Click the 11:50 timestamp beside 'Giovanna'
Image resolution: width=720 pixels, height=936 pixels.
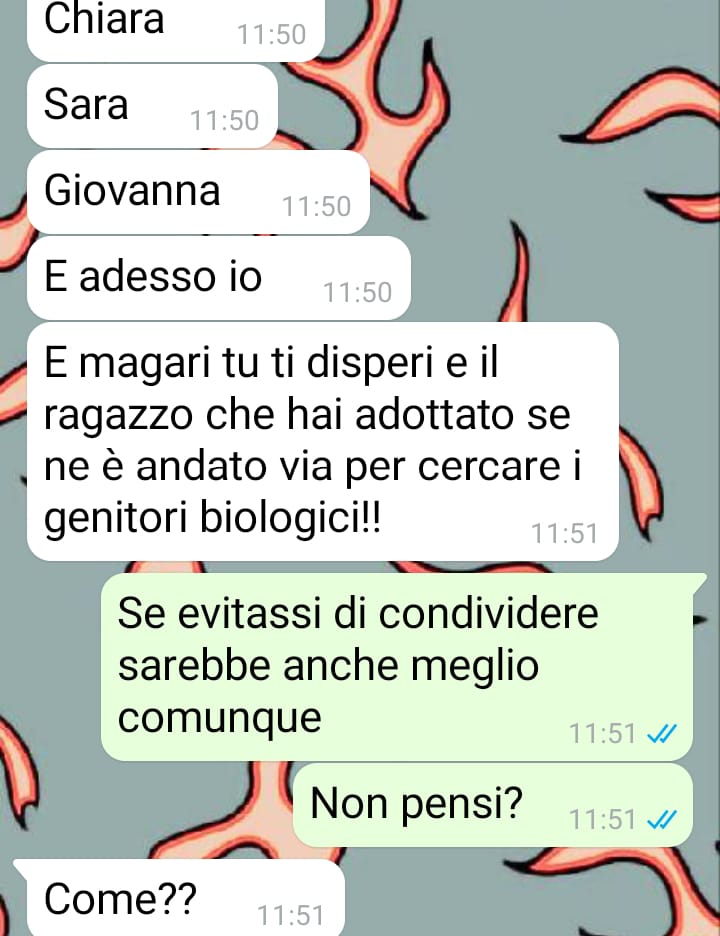coord(316,207)
